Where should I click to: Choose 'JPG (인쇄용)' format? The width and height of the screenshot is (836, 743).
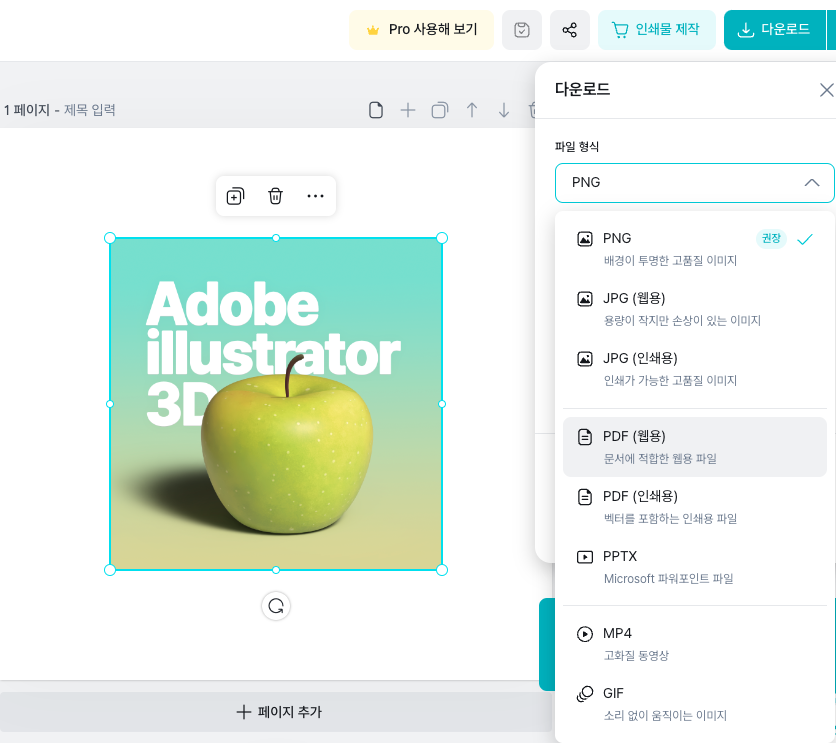coord(694,368)
